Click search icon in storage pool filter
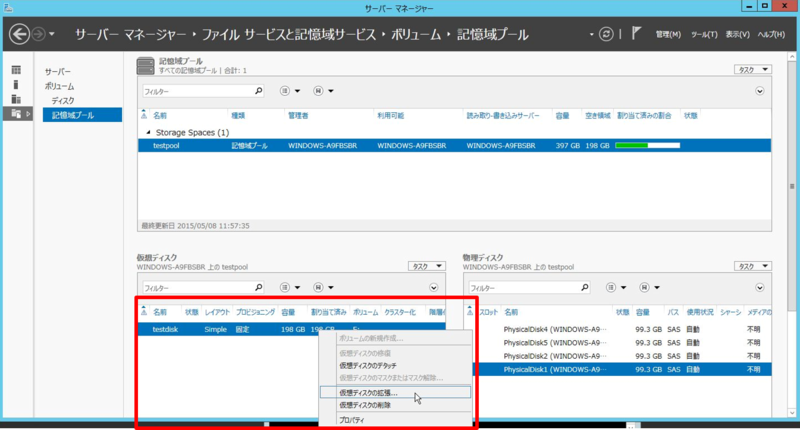Image resolution: width=800 pixels, height=430 pixels. tap(258, 91)
